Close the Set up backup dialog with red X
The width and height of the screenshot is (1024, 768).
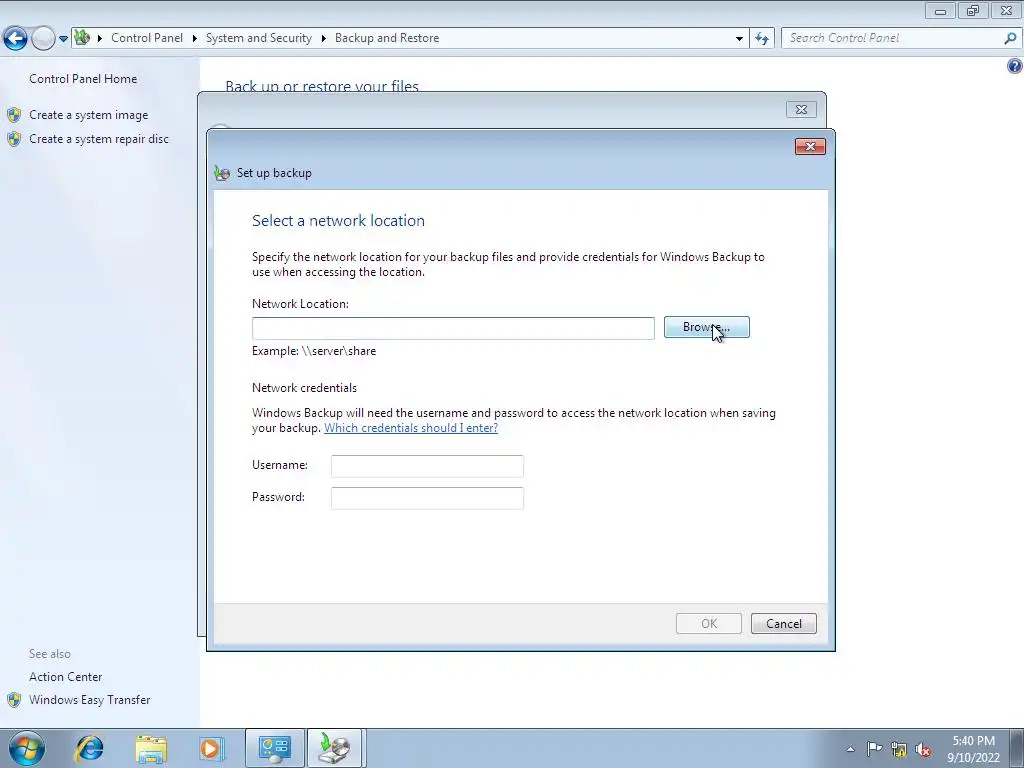(x=810, y=146)
